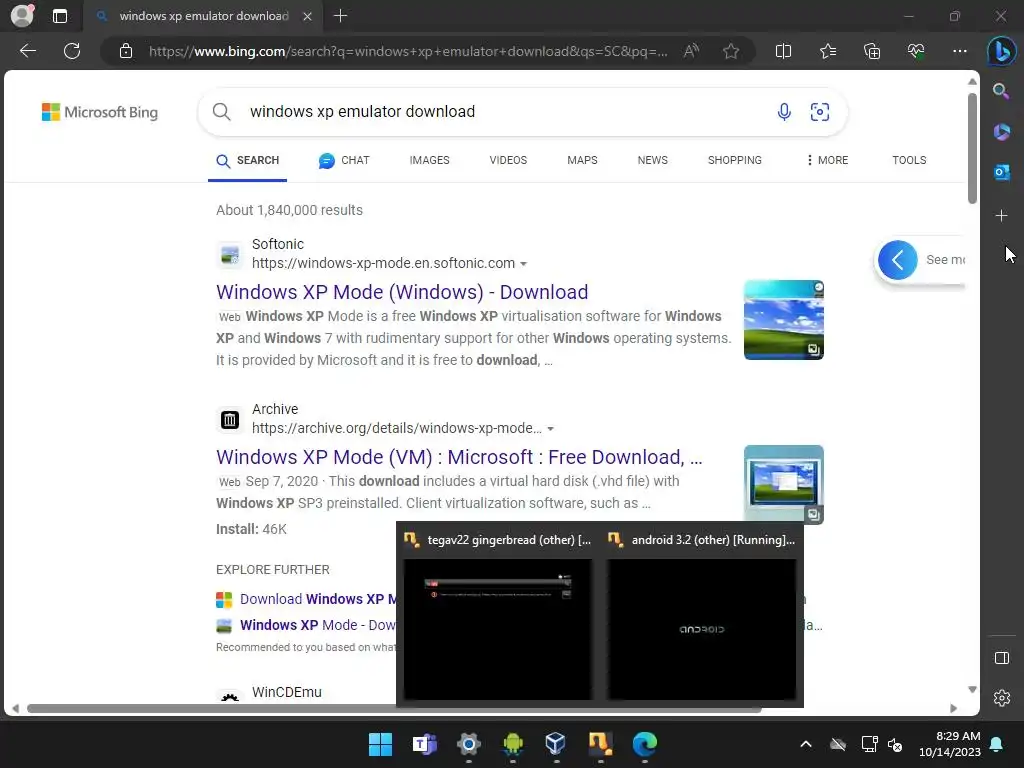Open Microsoft Teams from taskbar
The image size is (1024, 768).
(424, 744)
